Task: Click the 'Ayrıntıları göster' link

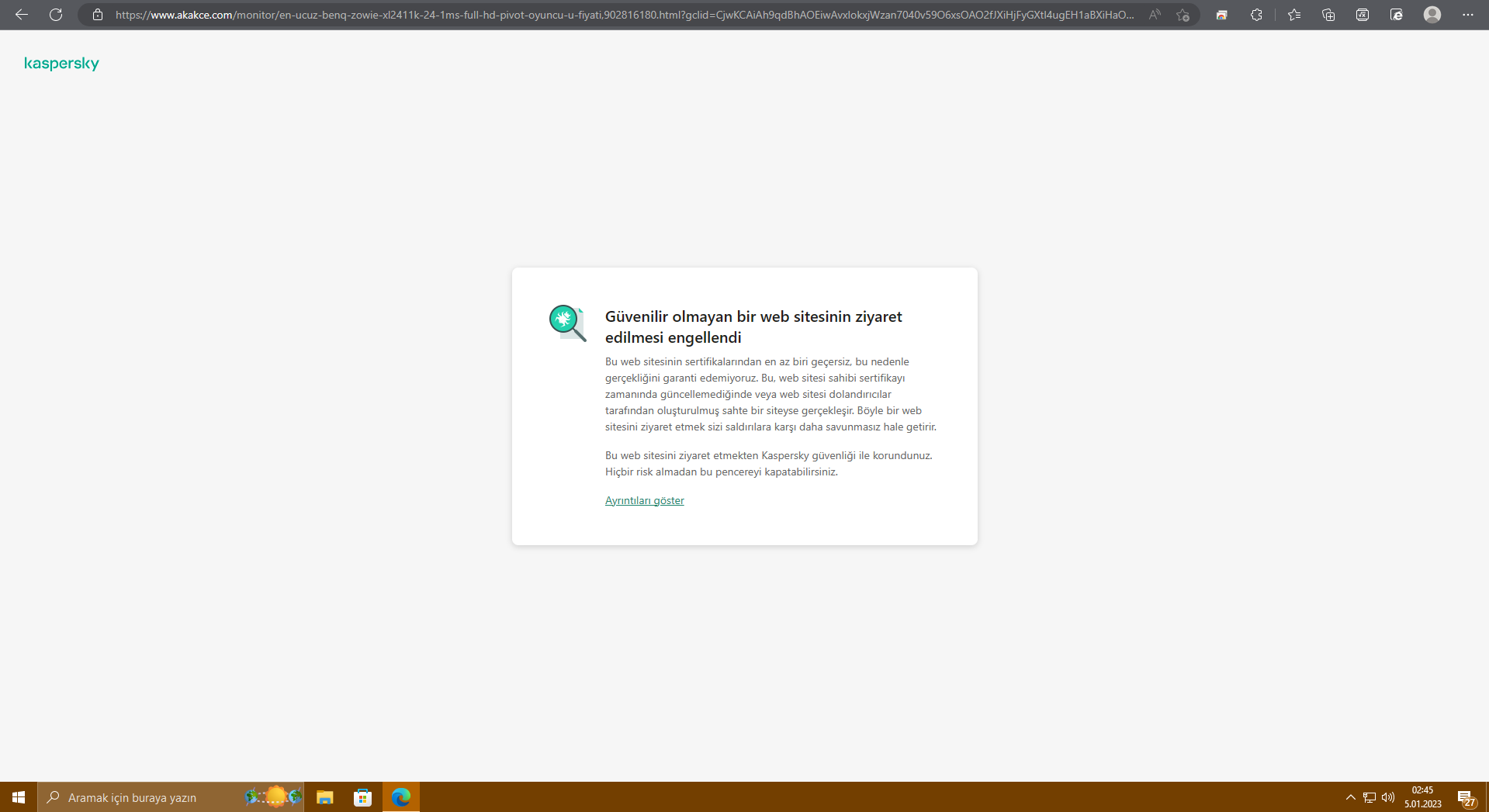Action: 645,501
